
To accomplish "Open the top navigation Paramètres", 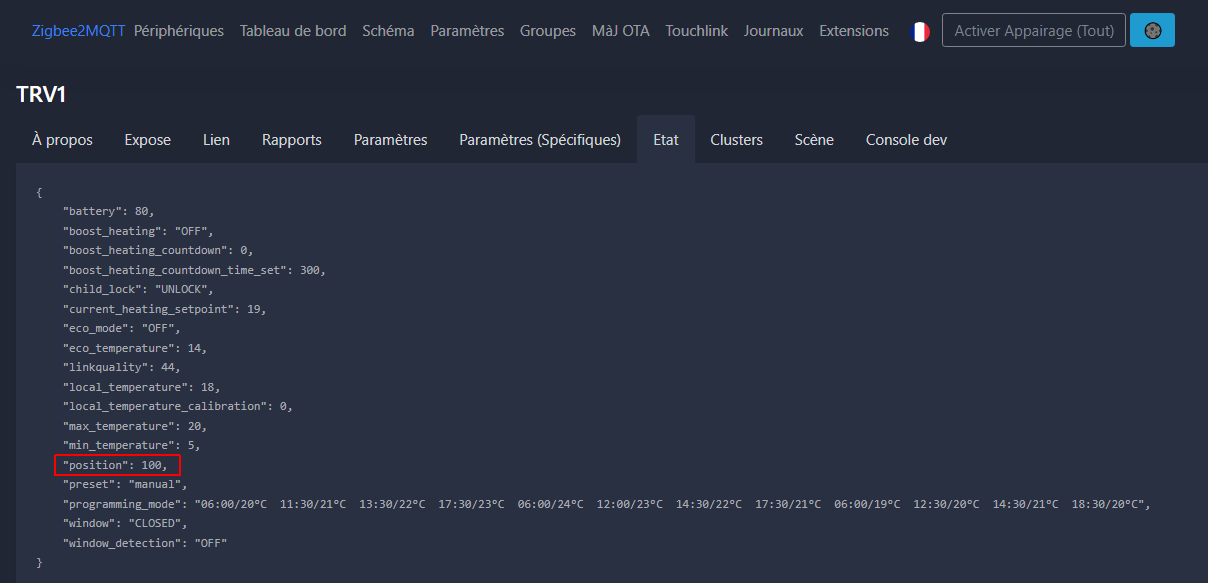I will pos(467,31).
